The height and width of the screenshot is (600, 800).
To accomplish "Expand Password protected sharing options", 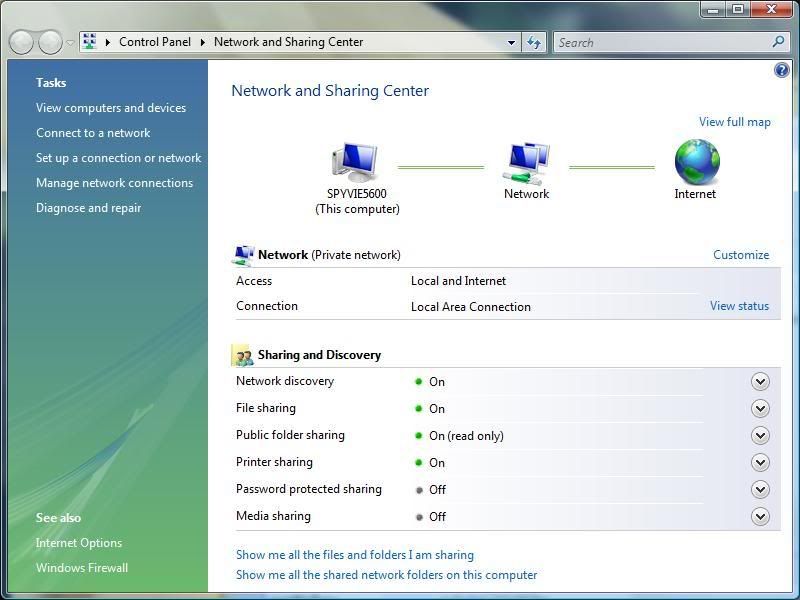I will (x=760, y=489).
